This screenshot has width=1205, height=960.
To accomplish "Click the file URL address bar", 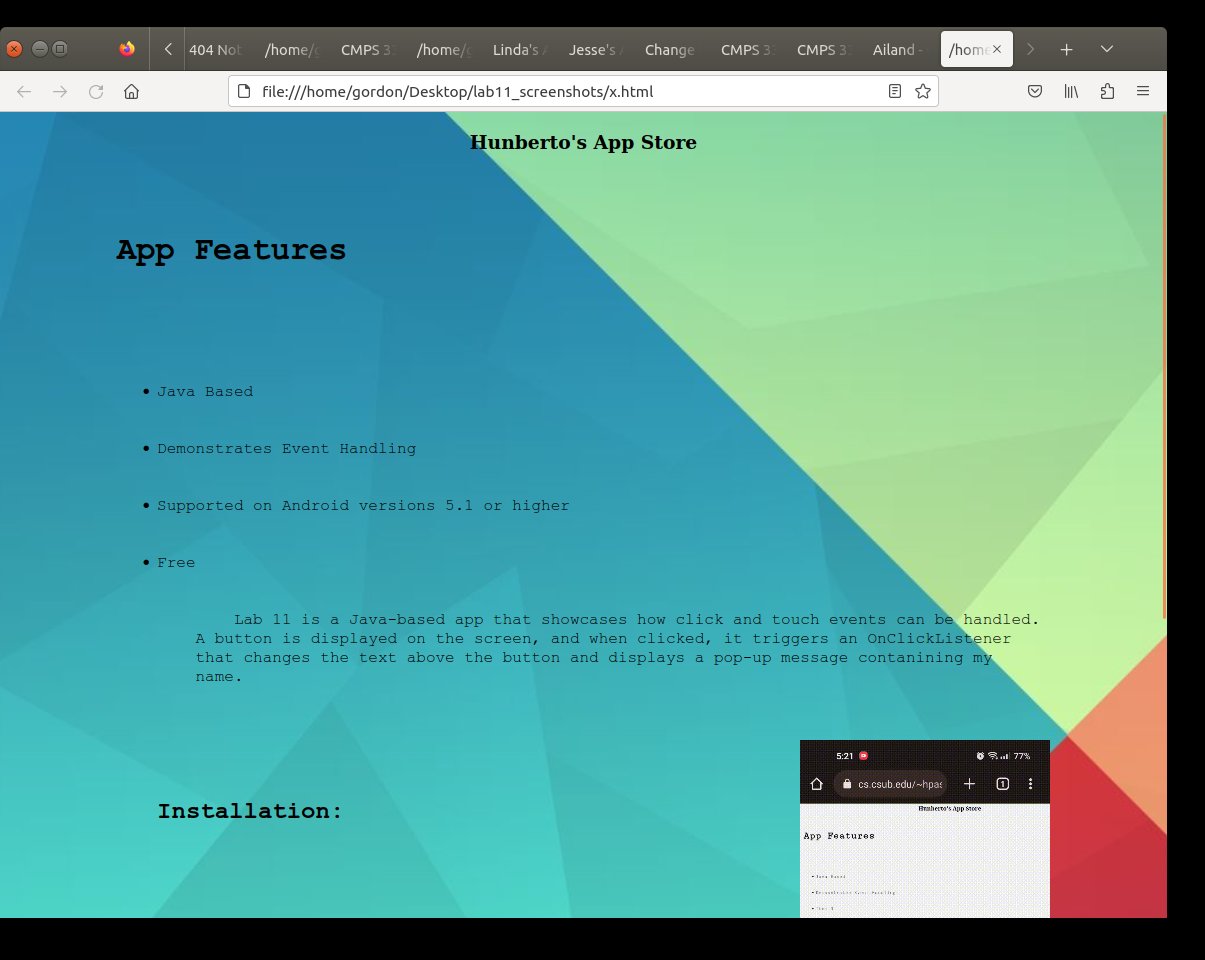I will 560,92.
